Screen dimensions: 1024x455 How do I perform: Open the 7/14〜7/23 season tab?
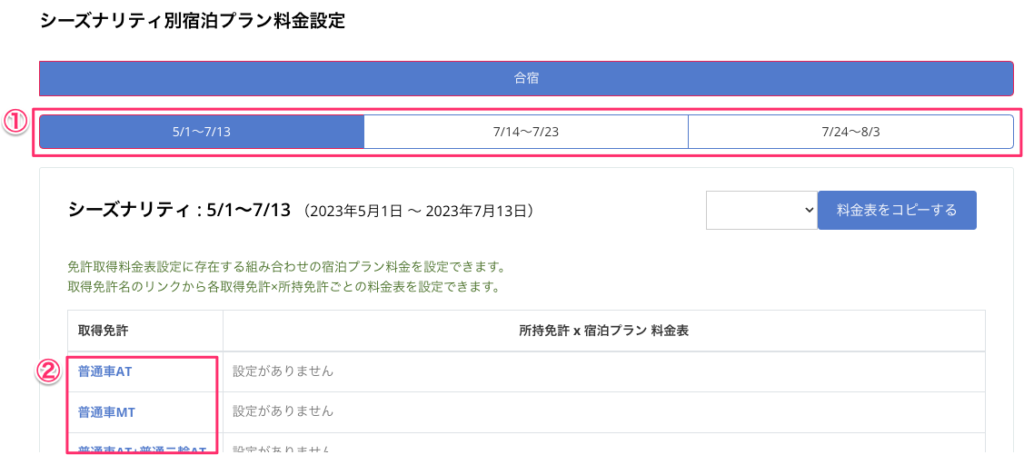pos(526,132)
